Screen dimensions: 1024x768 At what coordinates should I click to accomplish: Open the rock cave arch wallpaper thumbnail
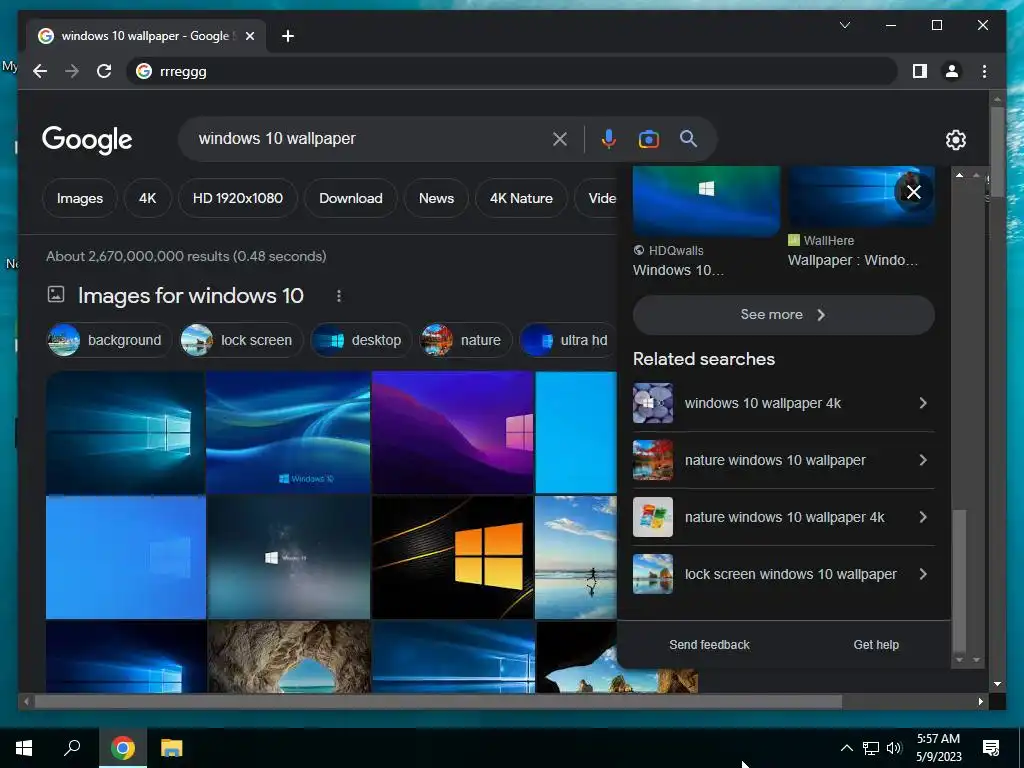289,656
